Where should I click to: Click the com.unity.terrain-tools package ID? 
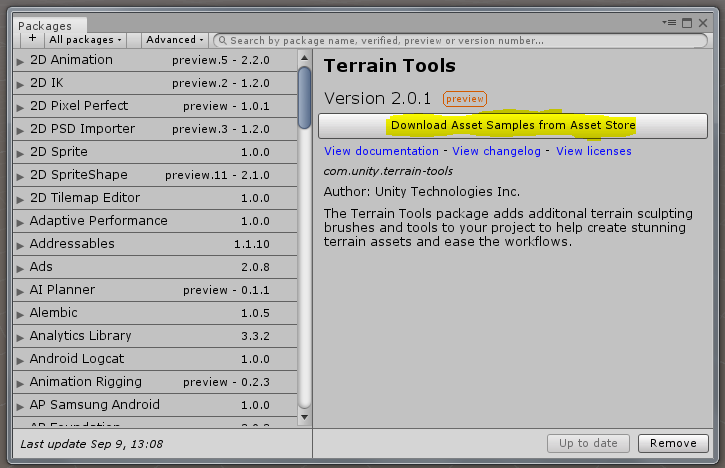coord(388,171)
